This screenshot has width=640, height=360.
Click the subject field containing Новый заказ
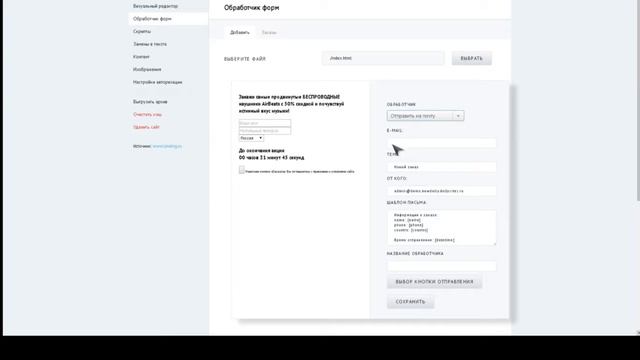[442, 167]
